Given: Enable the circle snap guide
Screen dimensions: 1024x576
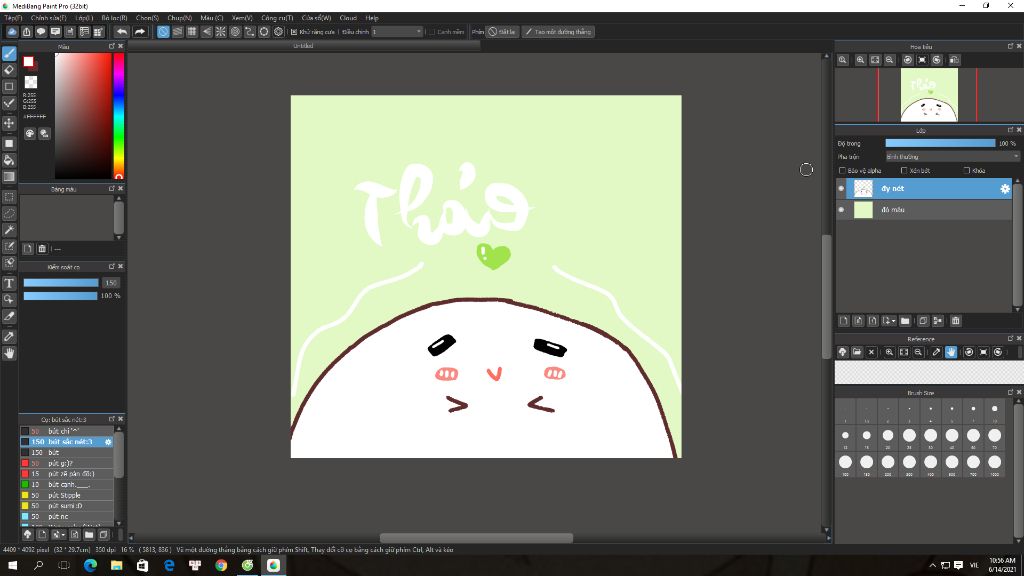Looking at the screenshot, I should (x=235, y=31).
